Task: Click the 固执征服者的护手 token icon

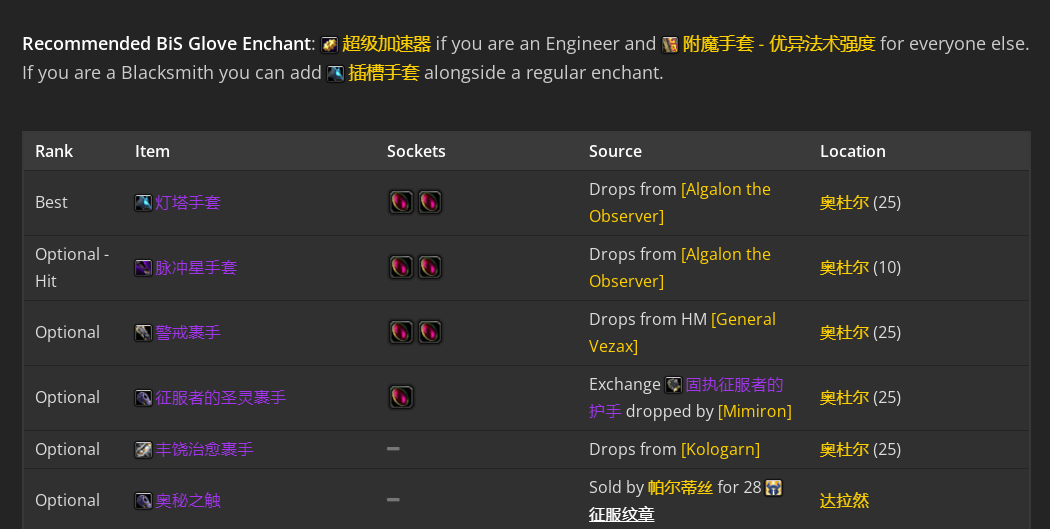Action: 674,385
